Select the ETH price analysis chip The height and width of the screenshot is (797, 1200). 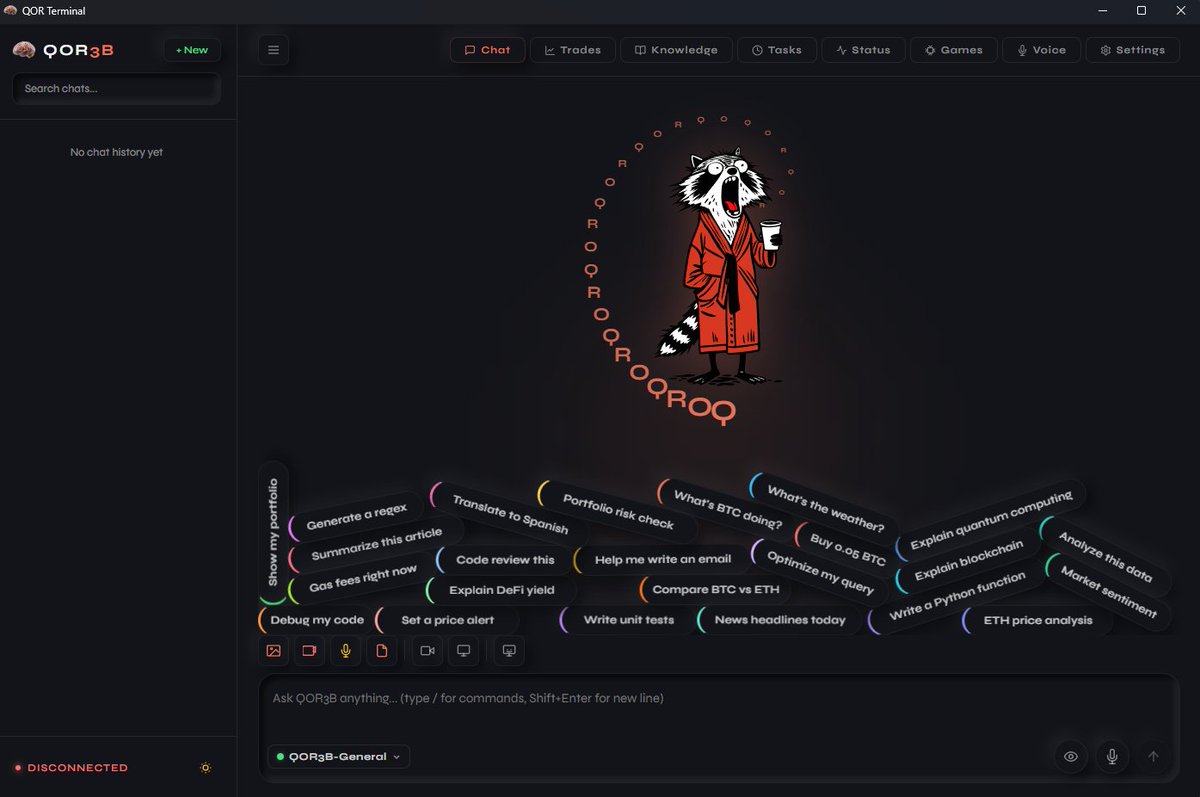[1037, 620]
